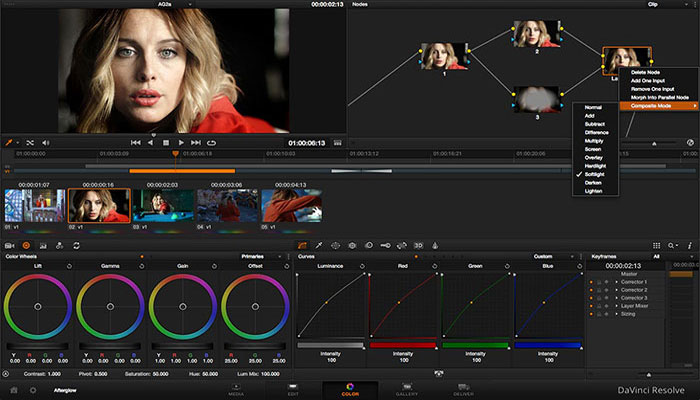Play the clip forward
The image size is (700, 400).
[x=181, y=143]
